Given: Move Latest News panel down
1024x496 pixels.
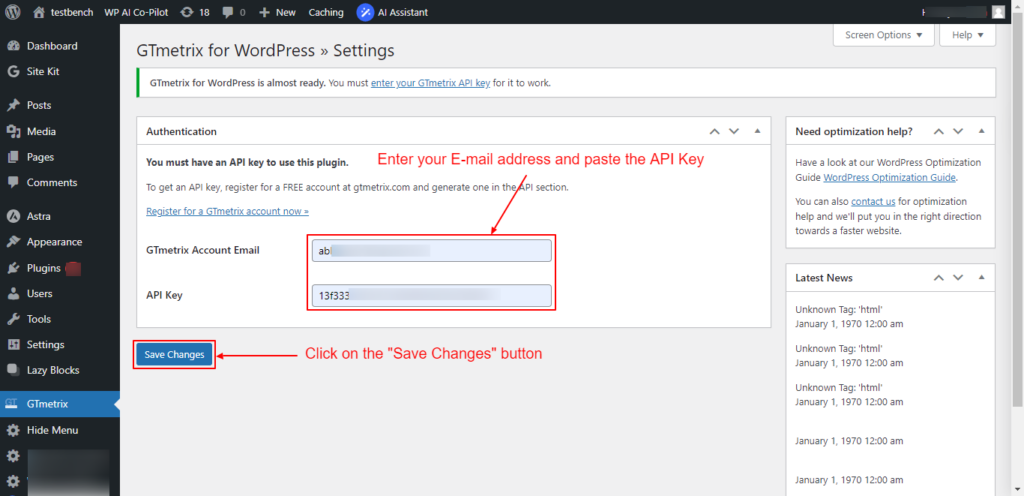Looking at the screenshot, I should (x=958, y=277).
